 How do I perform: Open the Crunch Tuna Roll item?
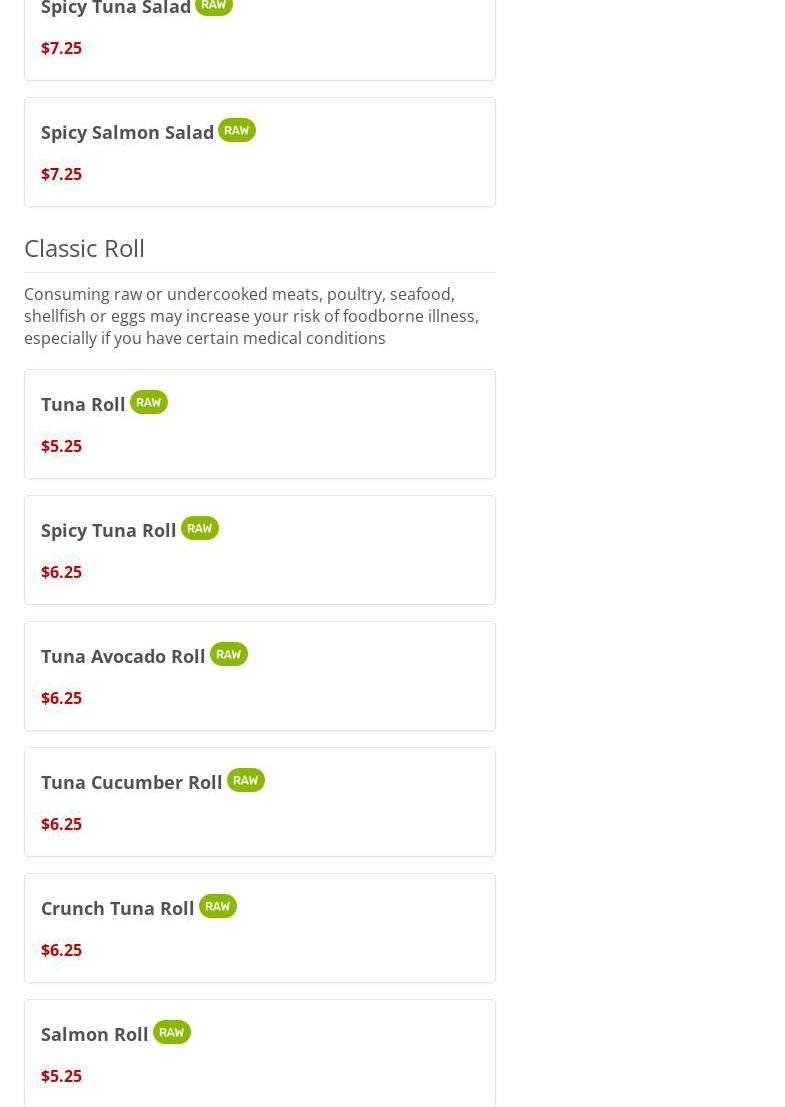click(x=117, y=908)
